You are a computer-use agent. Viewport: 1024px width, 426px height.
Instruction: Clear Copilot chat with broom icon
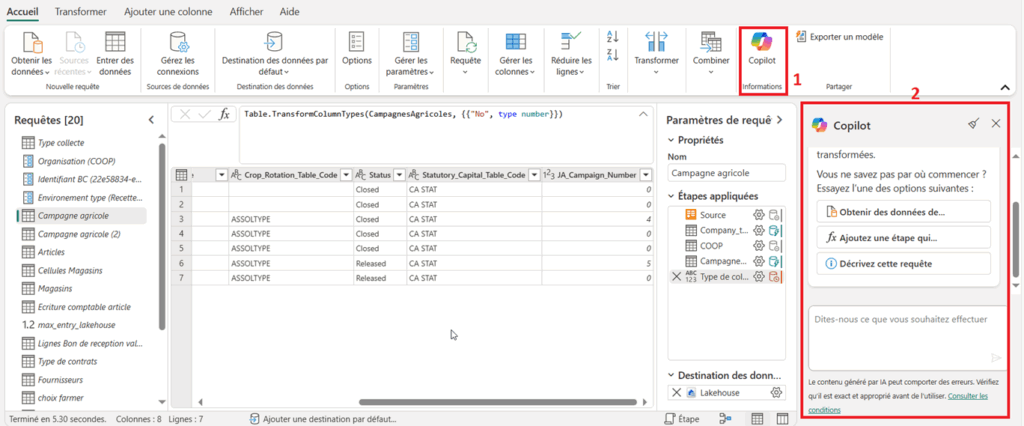tap(973, 124)
